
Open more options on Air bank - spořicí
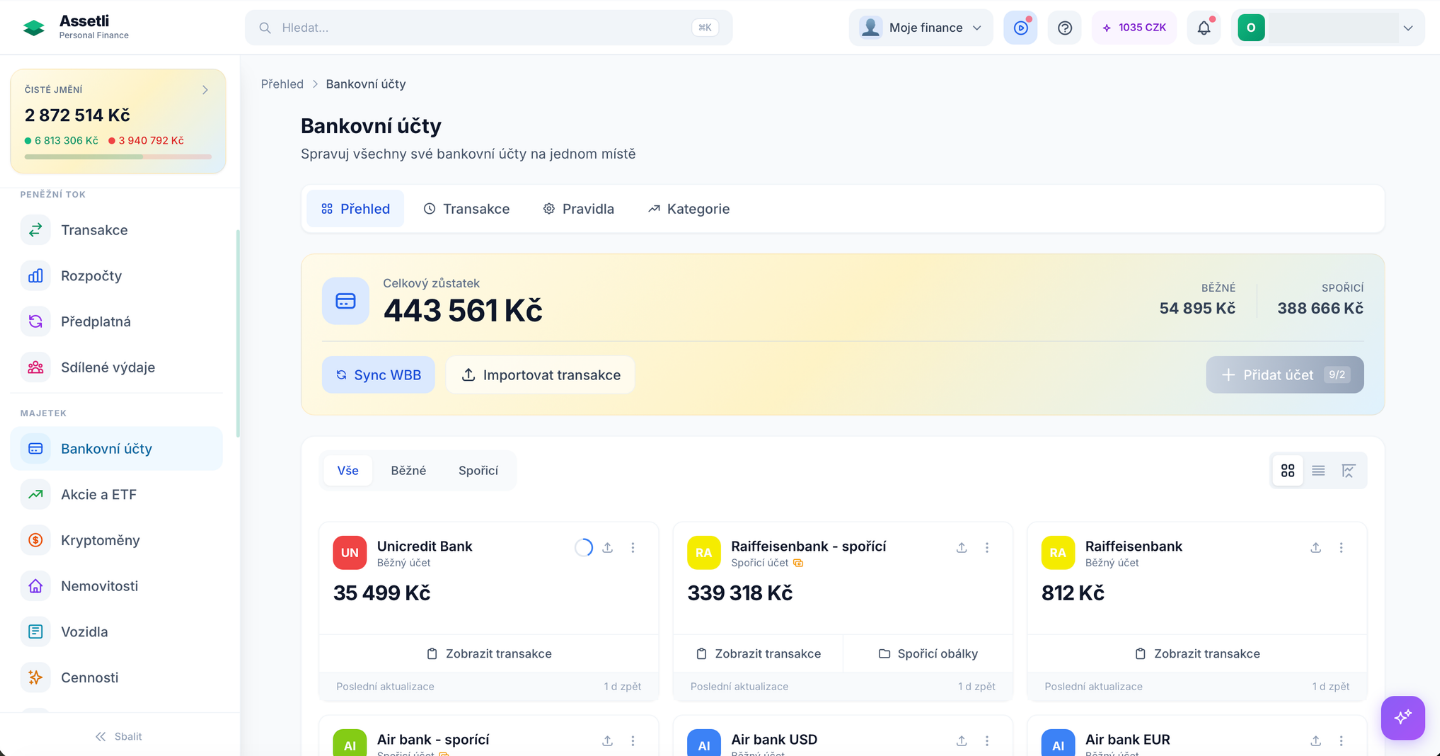tap(633, 741)
